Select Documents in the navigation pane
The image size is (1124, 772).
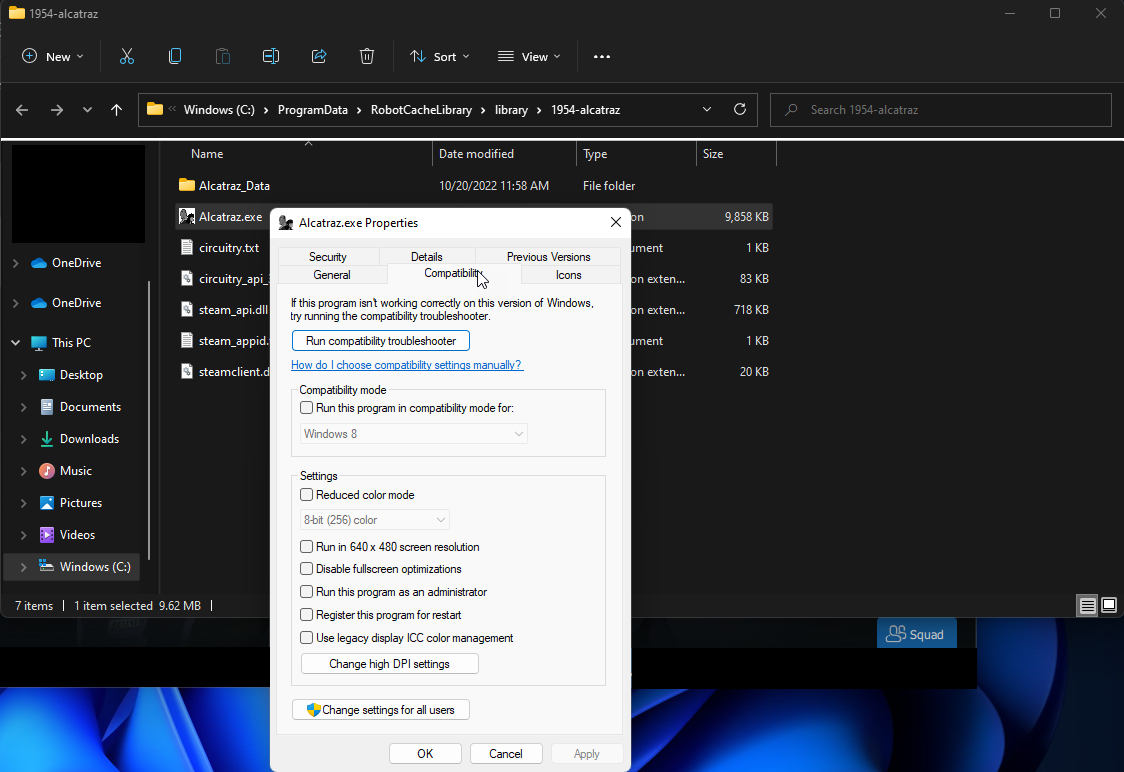coord(90,406)
